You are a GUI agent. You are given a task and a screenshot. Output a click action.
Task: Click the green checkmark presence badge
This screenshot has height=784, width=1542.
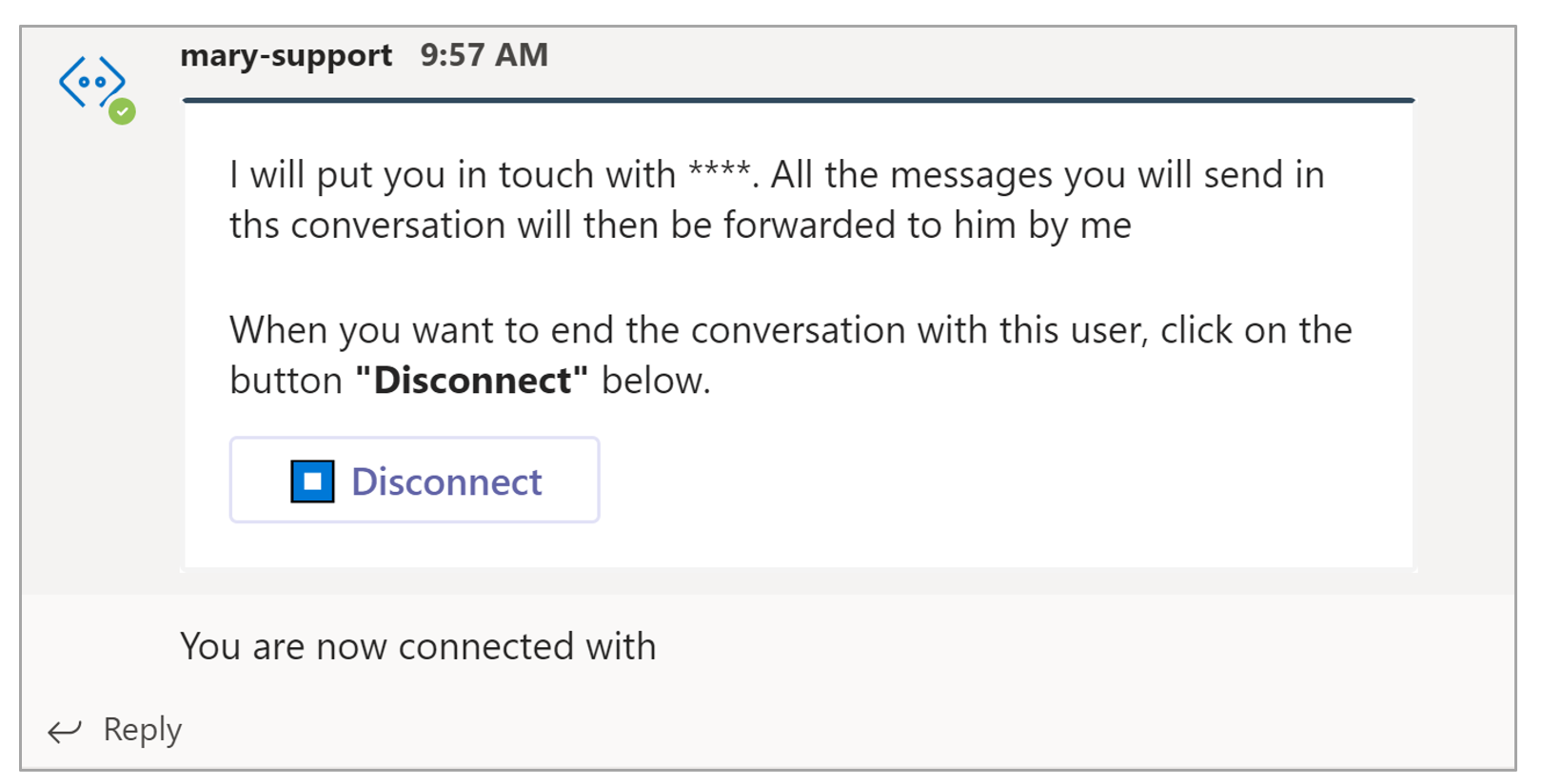coord(122,111)
